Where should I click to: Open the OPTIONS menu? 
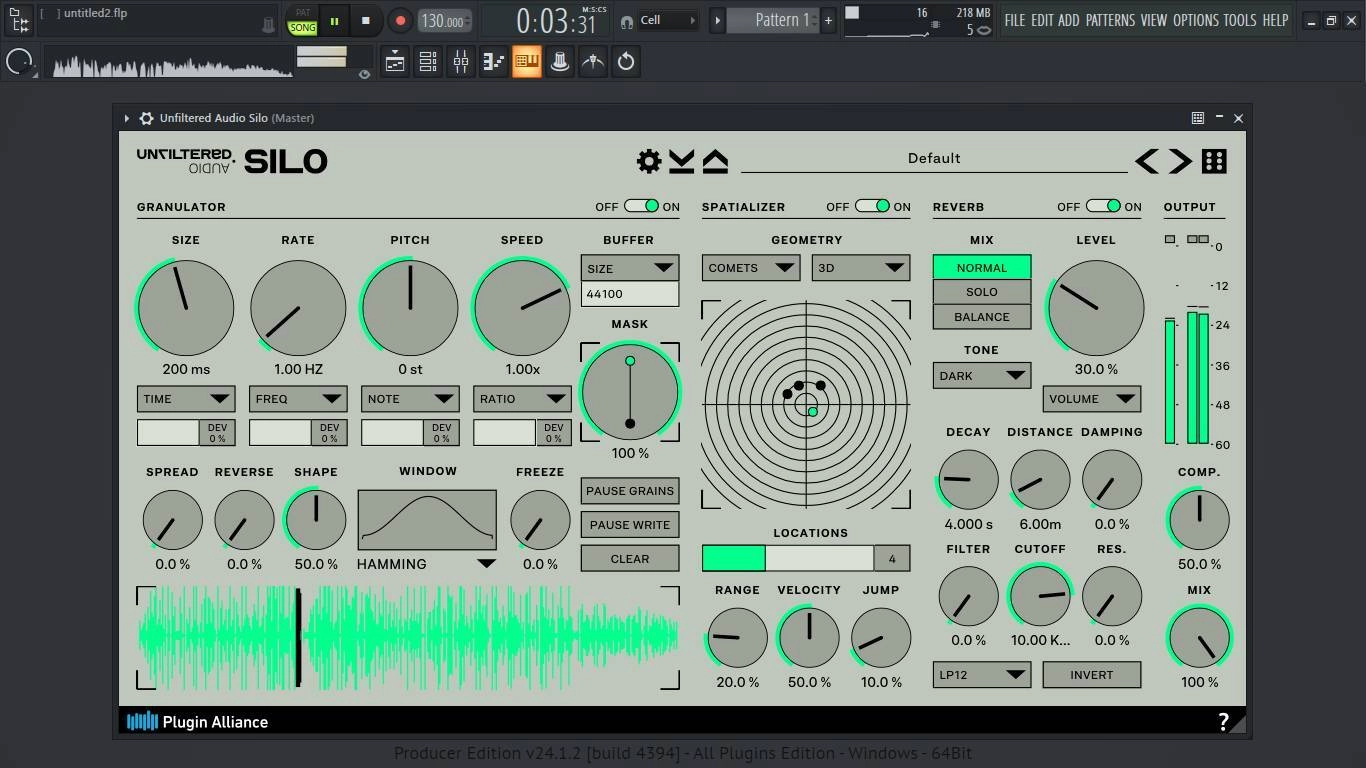[x=1195, y=20]
